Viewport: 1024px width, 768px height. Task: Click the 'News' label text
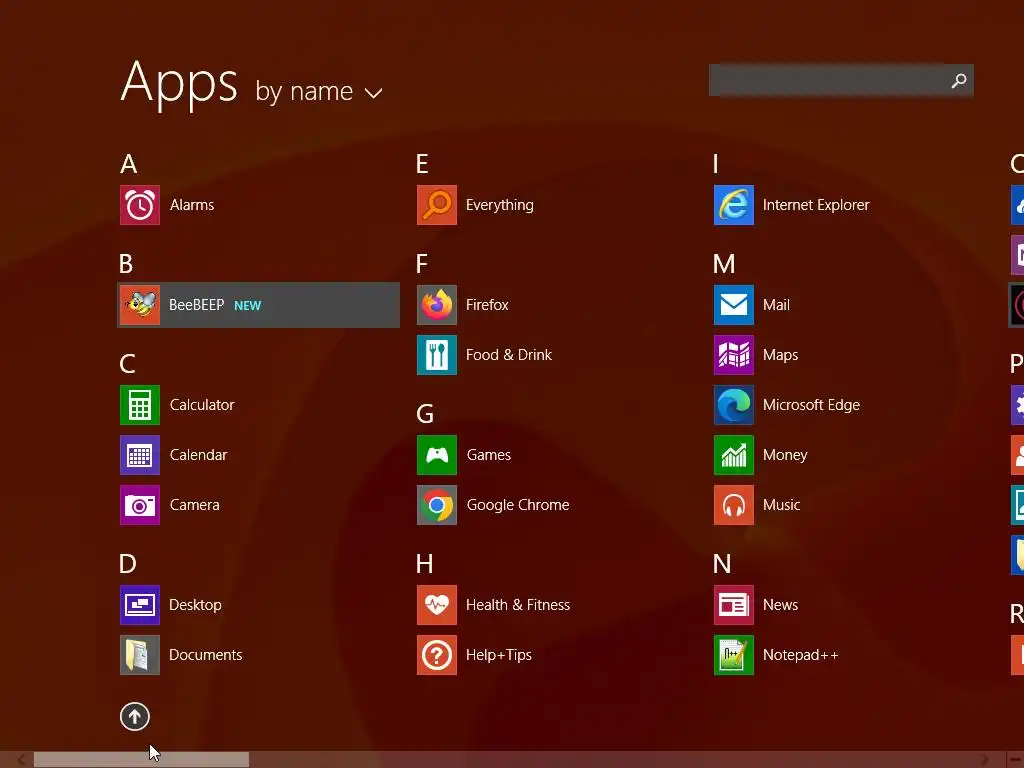pos(780,605)
